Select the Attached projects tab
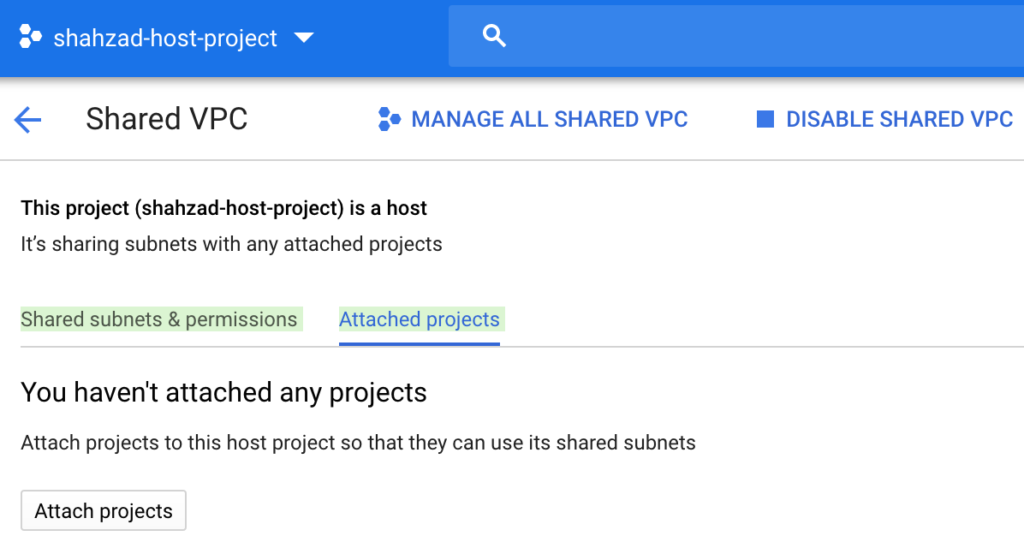1024x548 pixels. pos(419,319)
